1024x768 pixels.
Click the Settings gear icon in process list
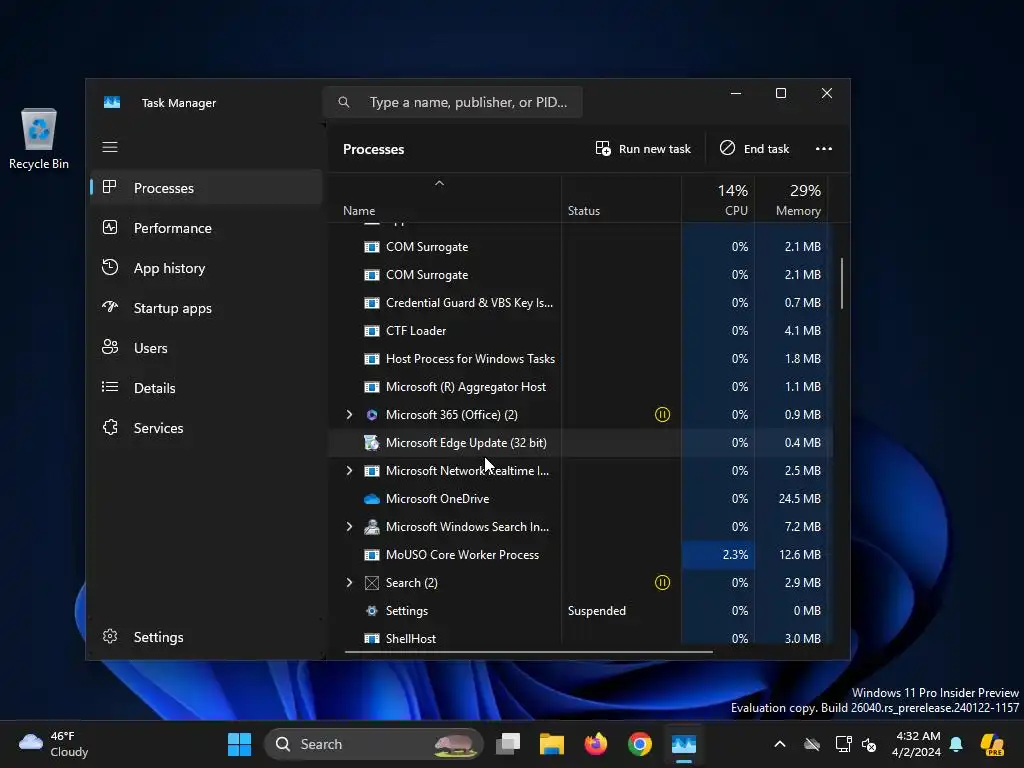372,611
